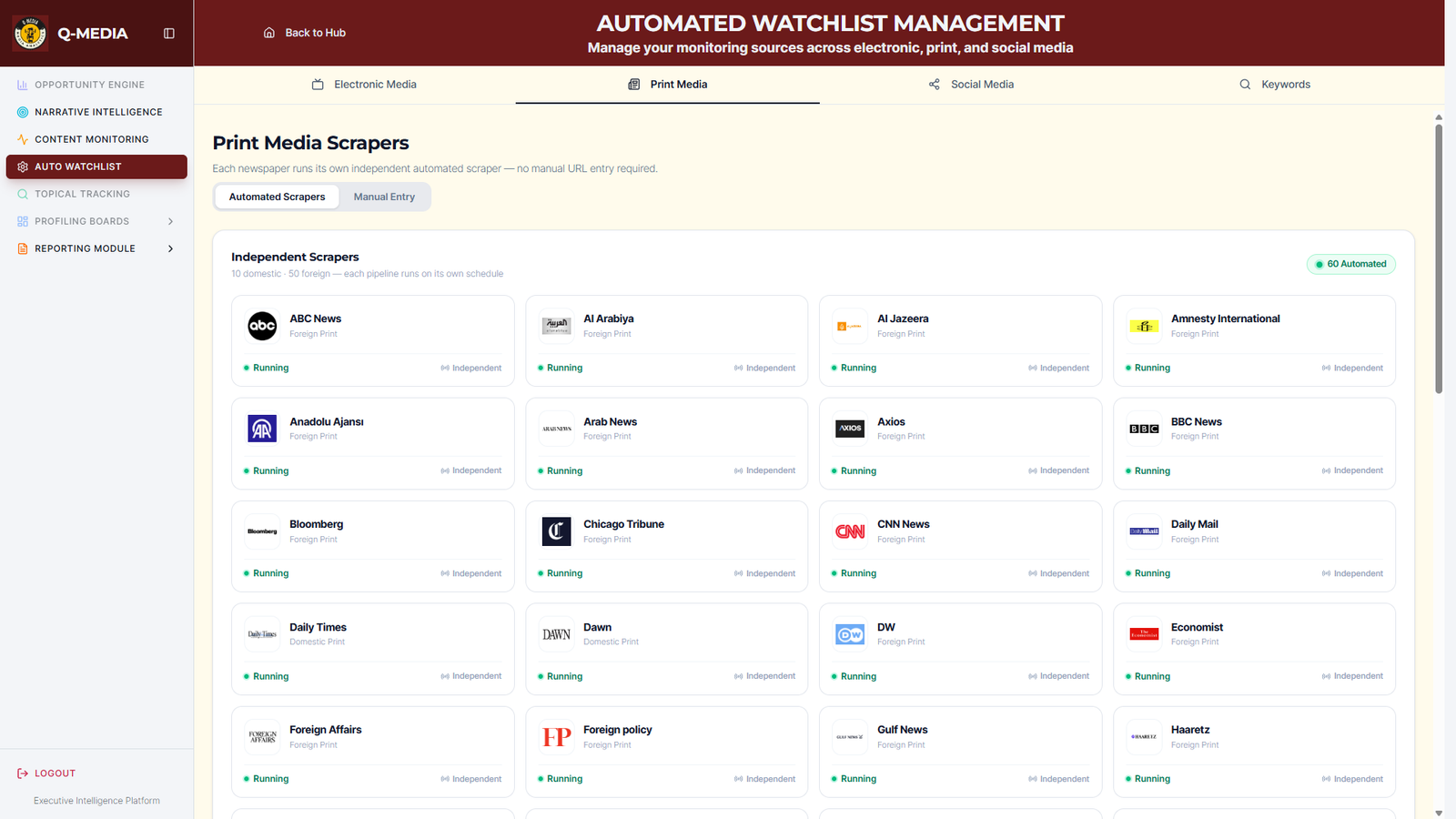1456x819 pixels.
Task: Open Content Monitoring in the sidebar
Action: click(x=96, y=139)
